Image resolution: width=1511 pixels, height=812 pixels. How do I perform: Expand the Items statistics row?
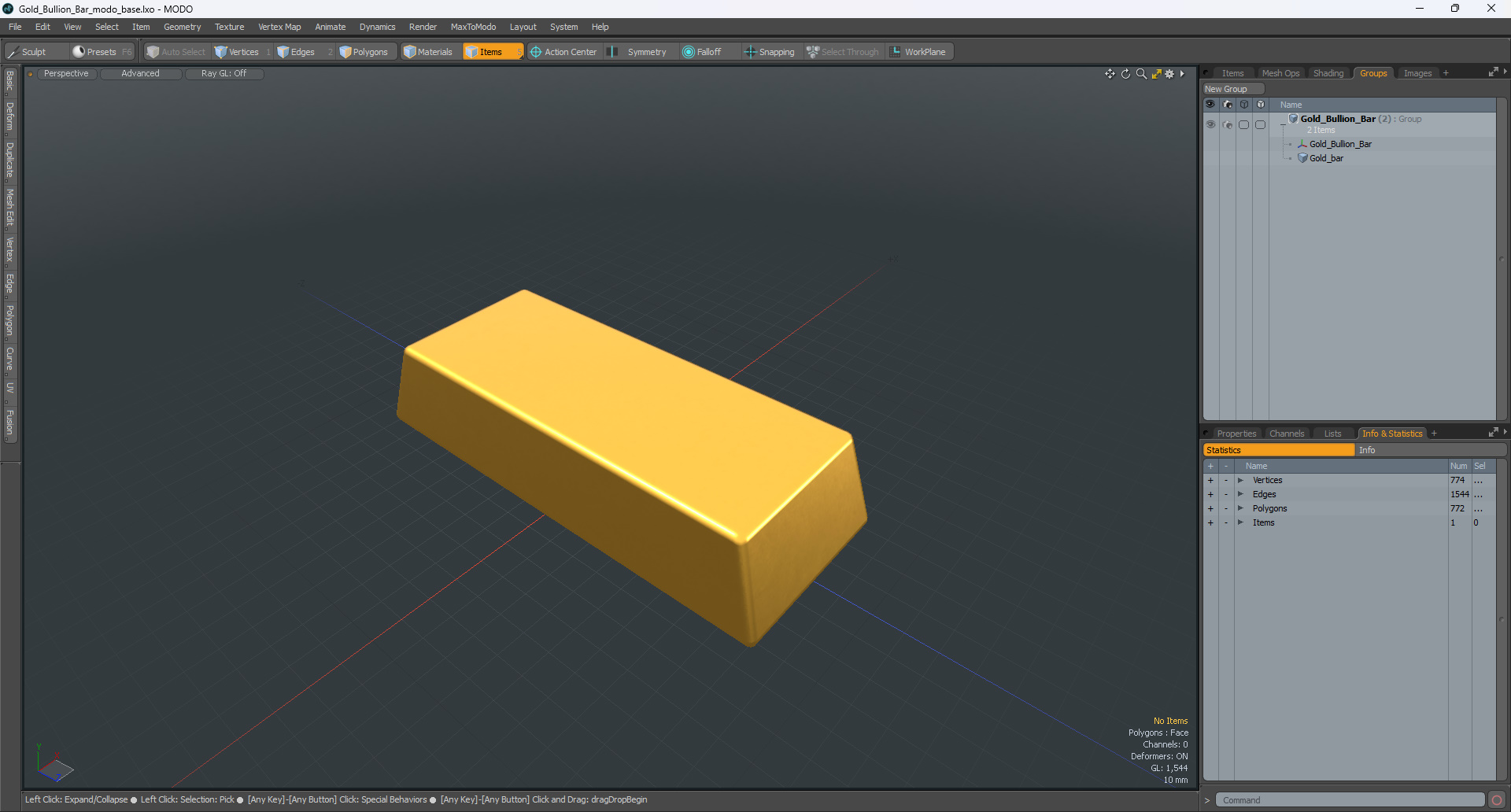(1240, 522)
